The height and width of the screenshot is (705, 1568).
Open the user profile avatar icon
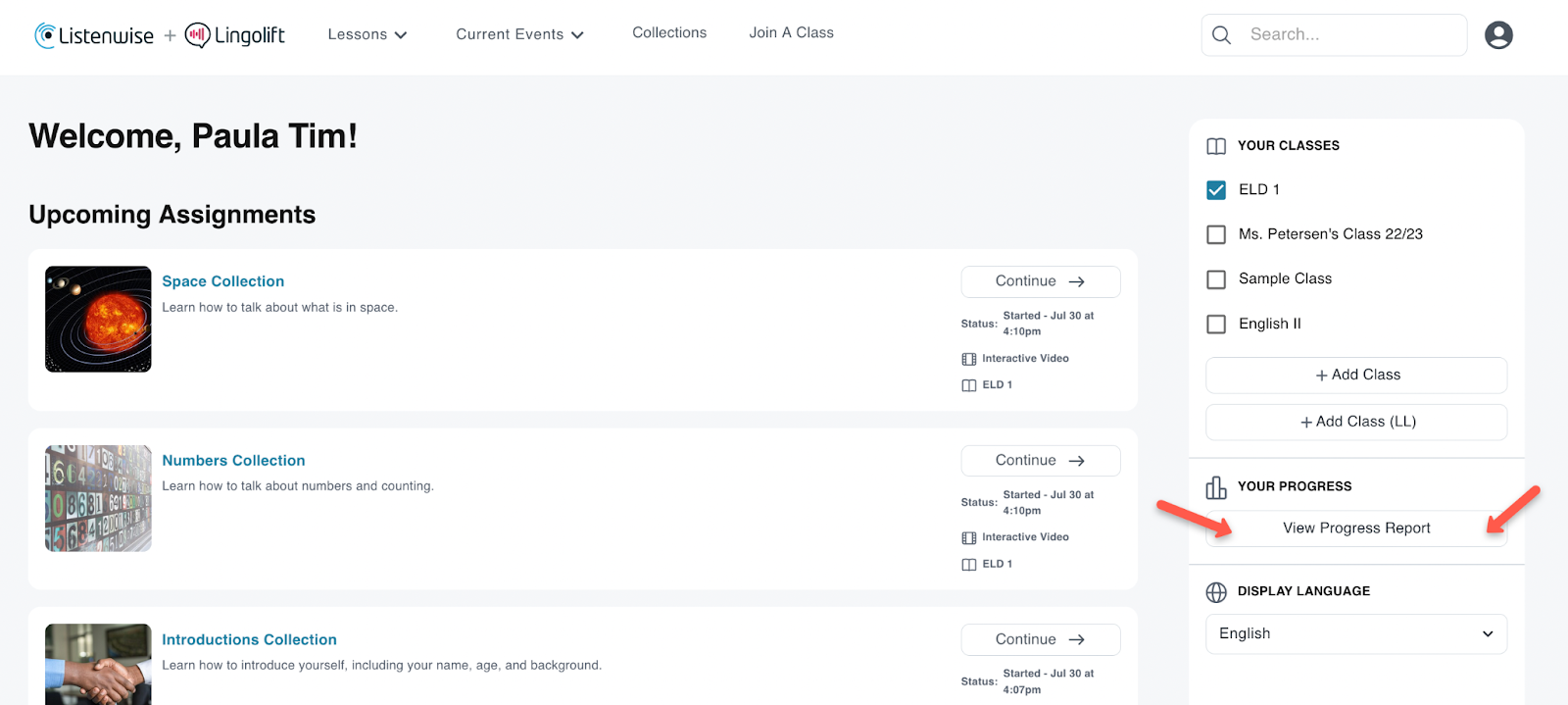[1498, 35]
